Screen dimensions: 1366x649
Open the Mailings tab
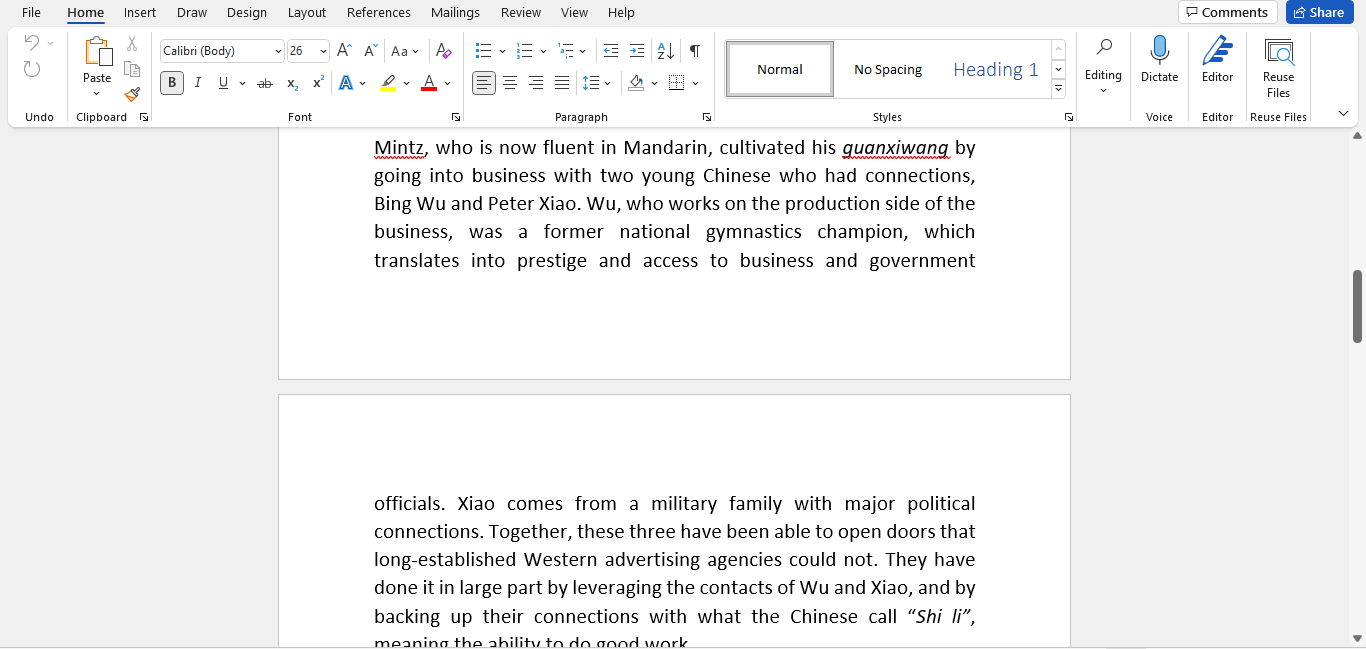click(x=455, y=12)
